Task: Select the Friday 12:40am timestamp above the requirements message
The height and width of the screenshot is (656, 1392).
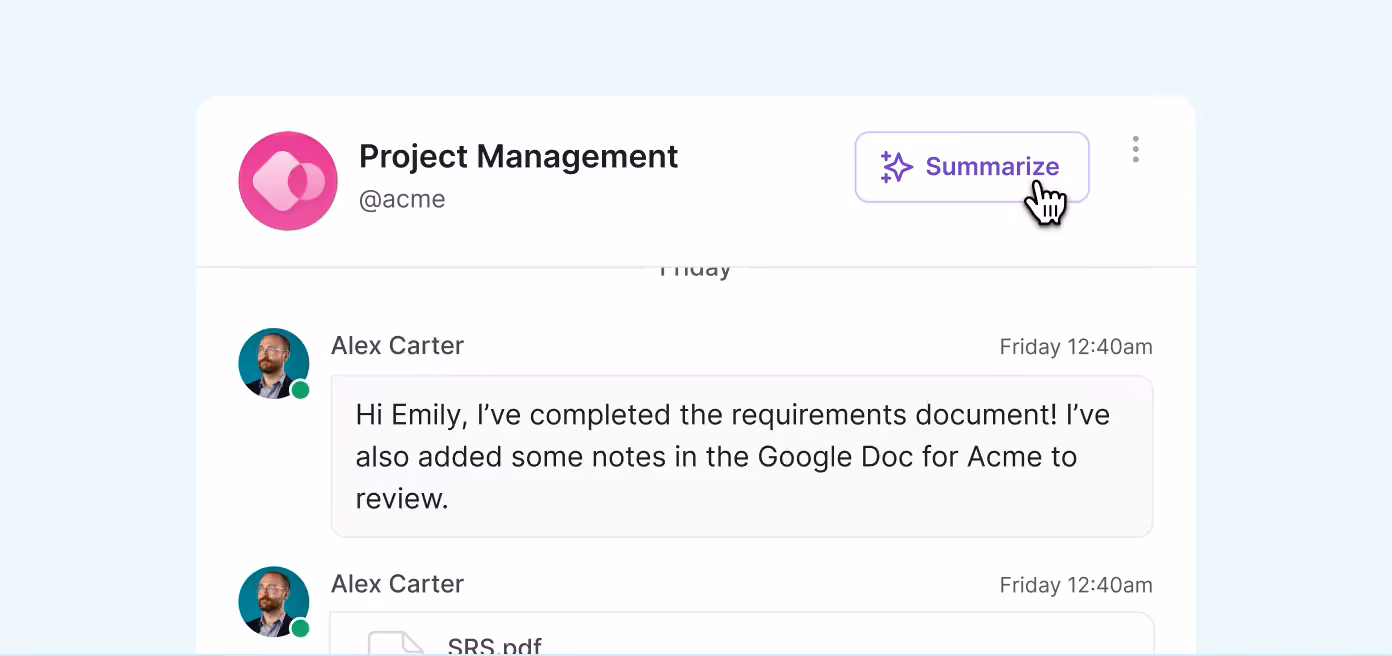Action: 1076,347
